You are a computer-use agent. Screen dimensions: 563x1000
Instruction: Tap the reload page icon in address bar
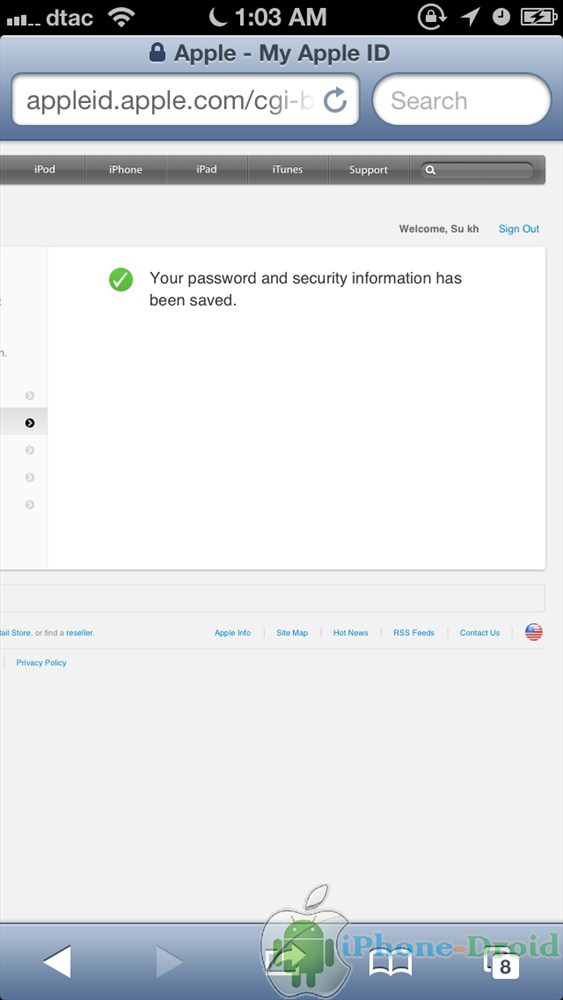pyautogui.click(x=335, y=100)
